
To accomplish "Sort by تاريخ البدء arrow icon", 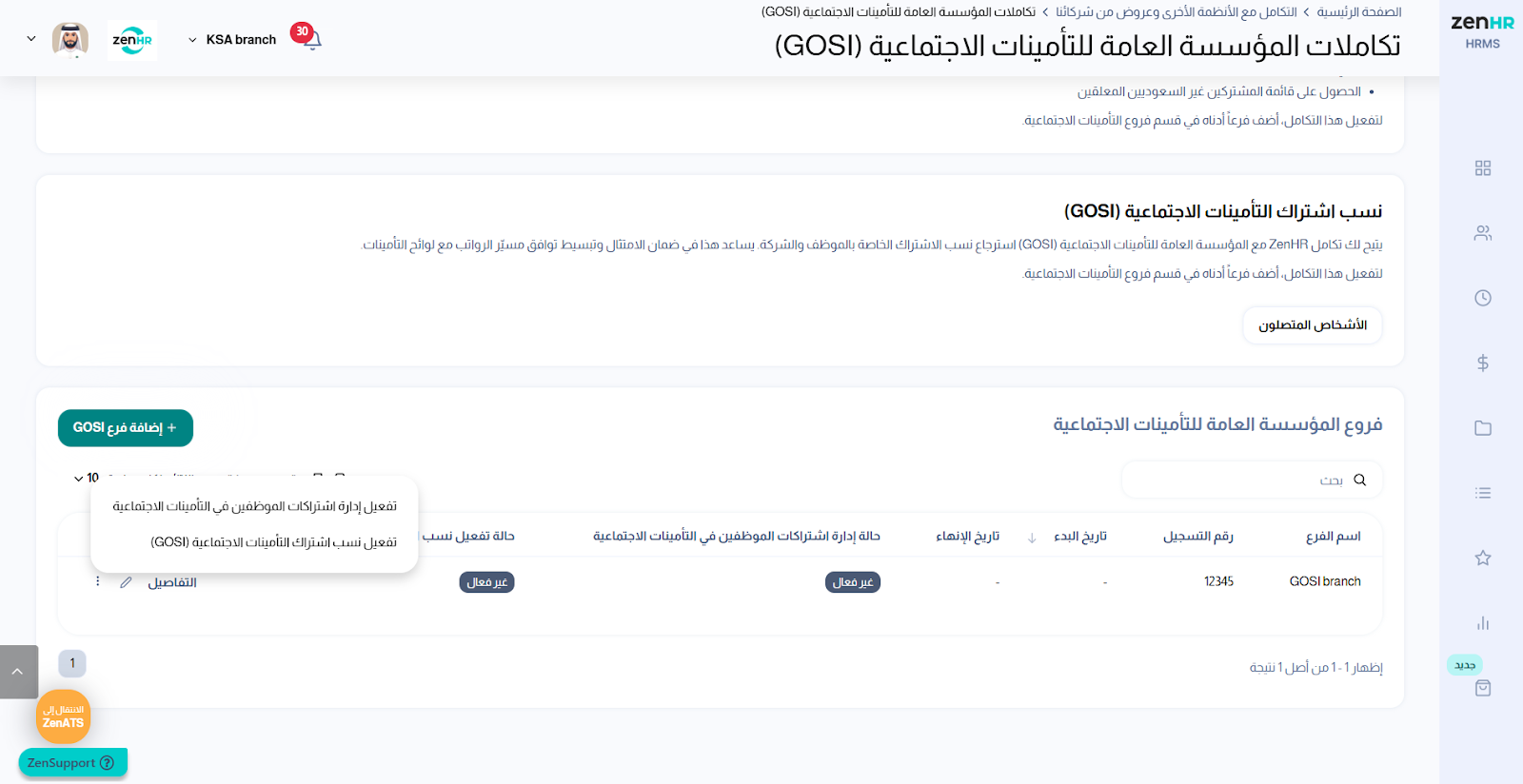I will [x=1032, y=538].
